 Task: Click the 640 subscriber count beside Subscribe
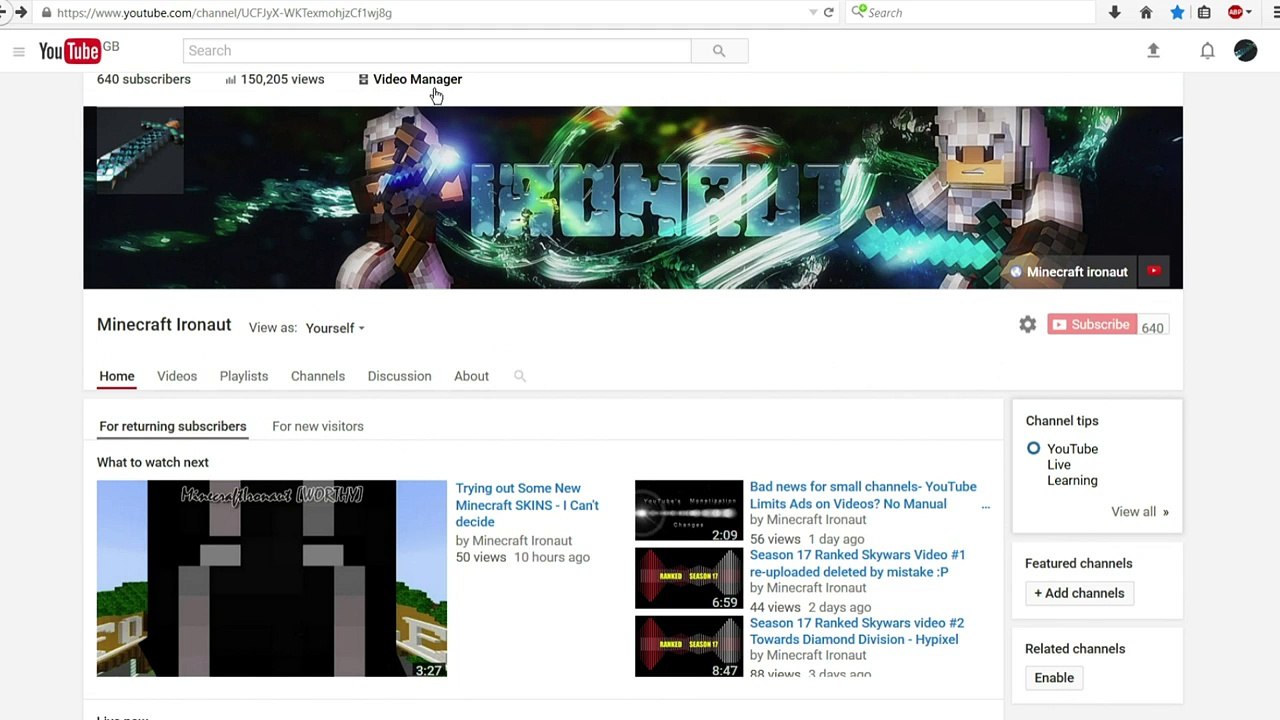(x=1152, y=327)
